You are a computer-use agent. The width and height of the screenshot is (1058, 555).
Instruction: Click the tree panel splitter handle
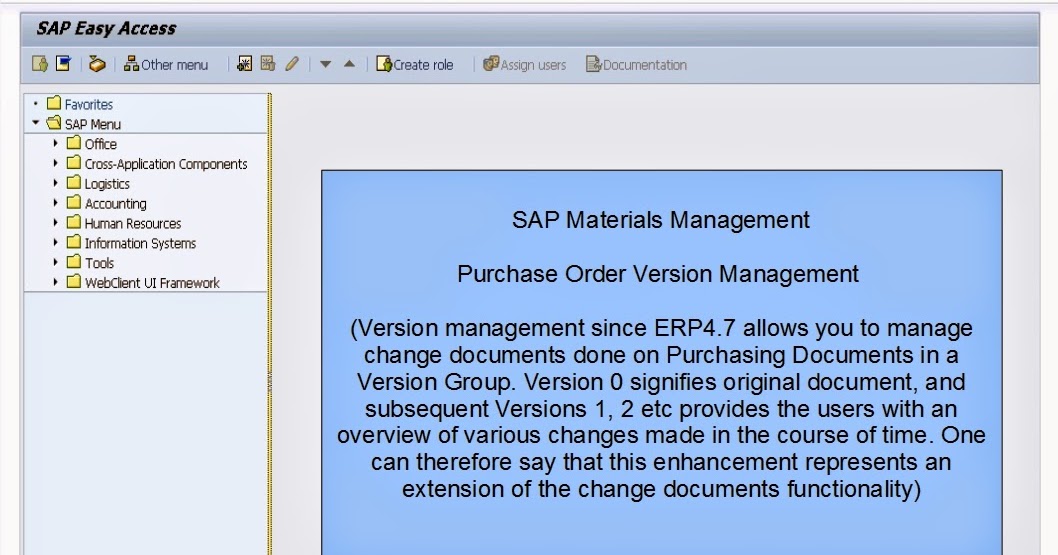[x=269, y=382]
